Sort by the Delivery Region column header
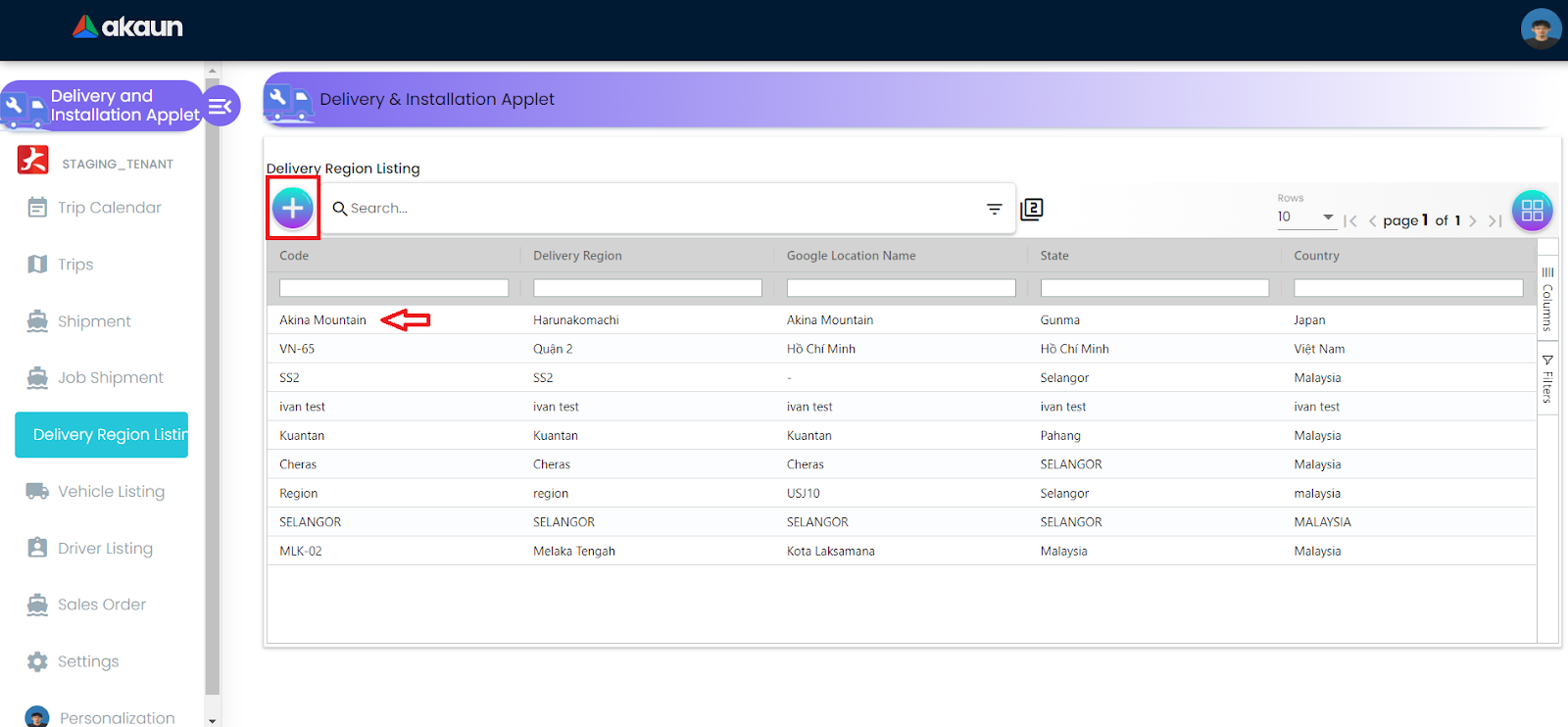Screen dimensions: 1568x727 pos(577,256)
